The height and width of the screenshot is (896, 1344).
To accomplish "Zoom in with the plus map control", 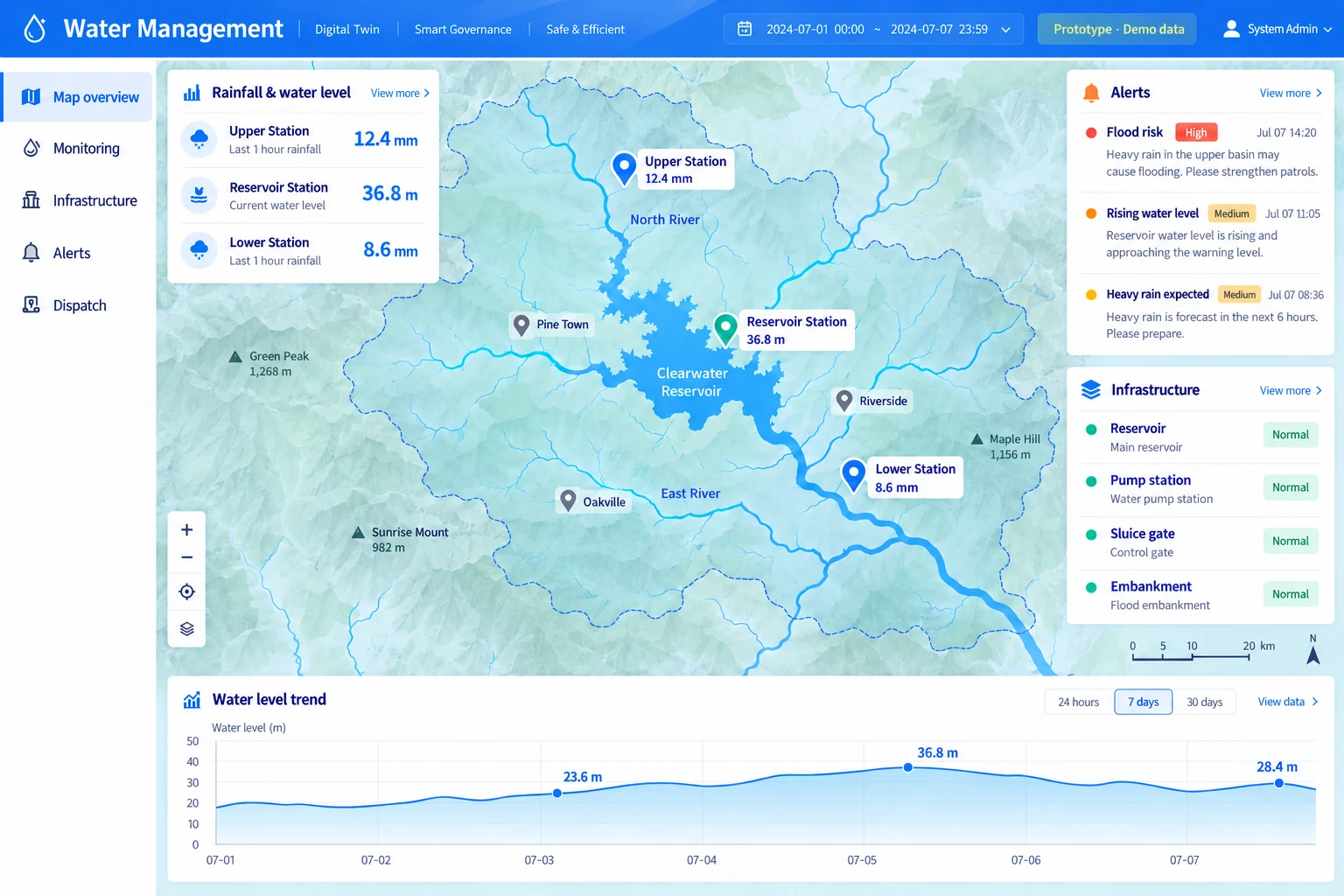I will click(x=186, y=529).
